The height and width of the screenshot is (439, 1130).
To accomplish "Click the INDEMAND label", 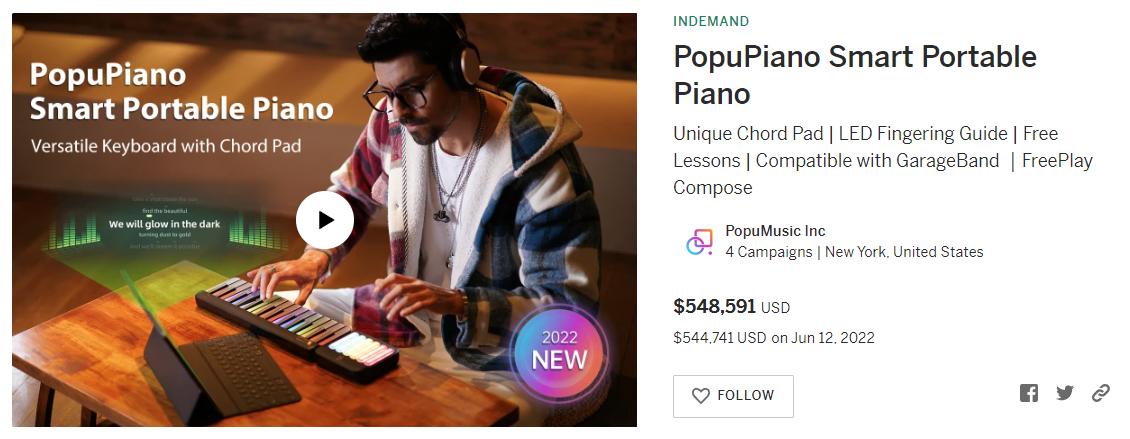I will (711, 21).
